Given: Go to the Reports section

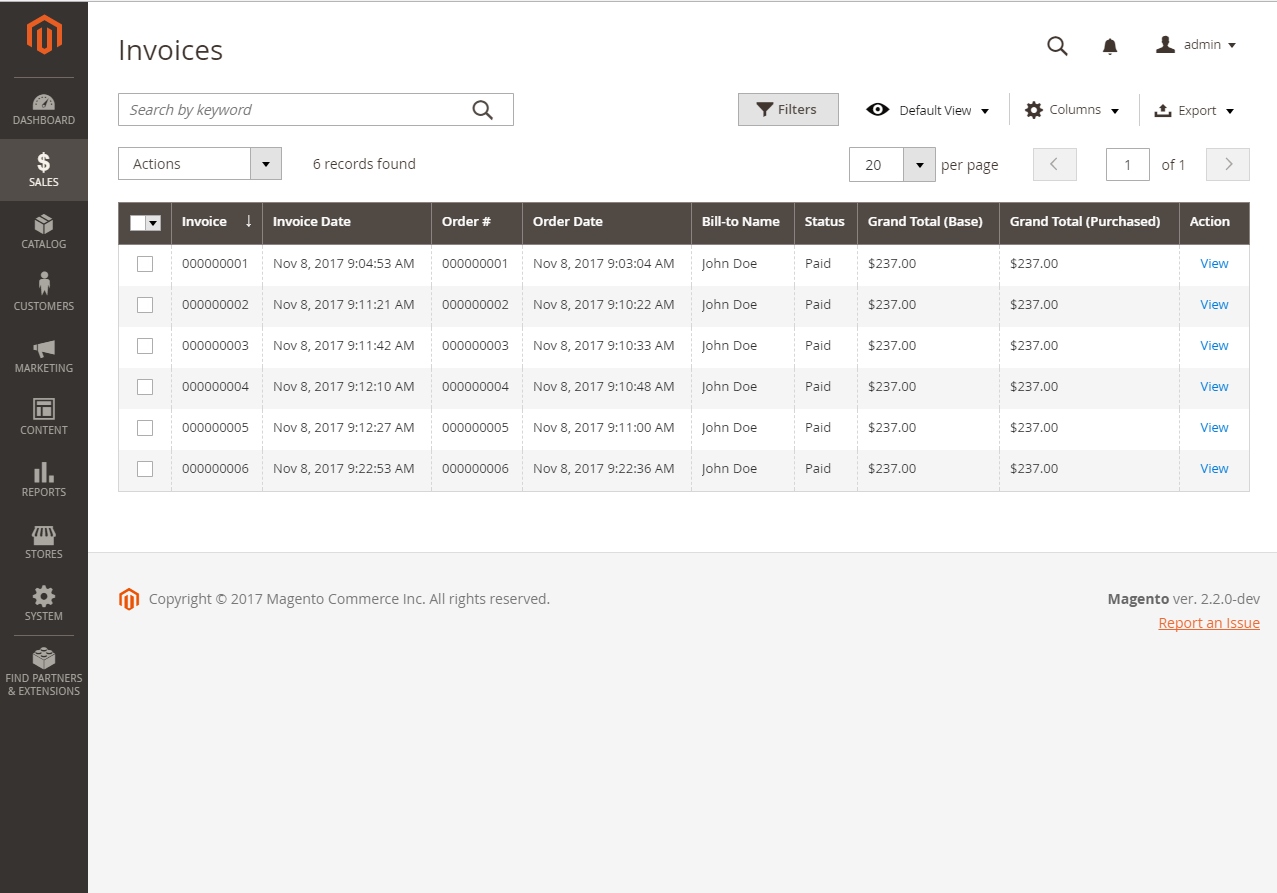Looking at the screenshot, I should tap(43, 480).
